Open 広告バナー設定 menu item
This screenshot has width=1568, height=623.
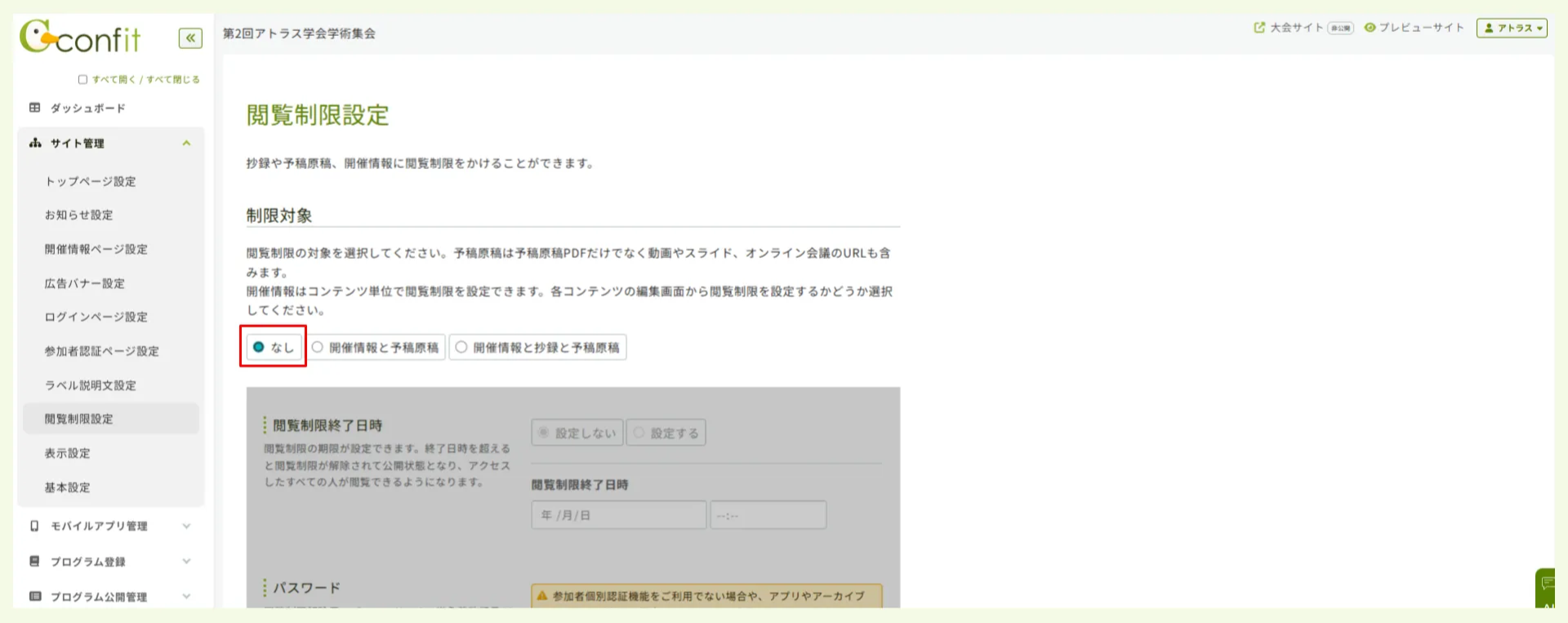pos(84,283)
